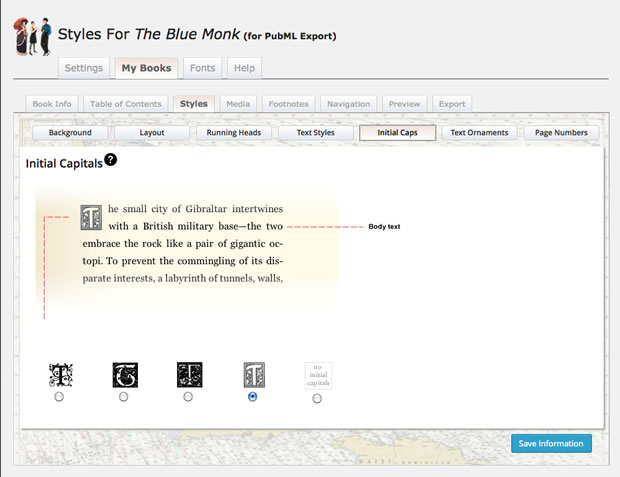
Task: Click the third dark floral square T image
Action: coord(189,375)
